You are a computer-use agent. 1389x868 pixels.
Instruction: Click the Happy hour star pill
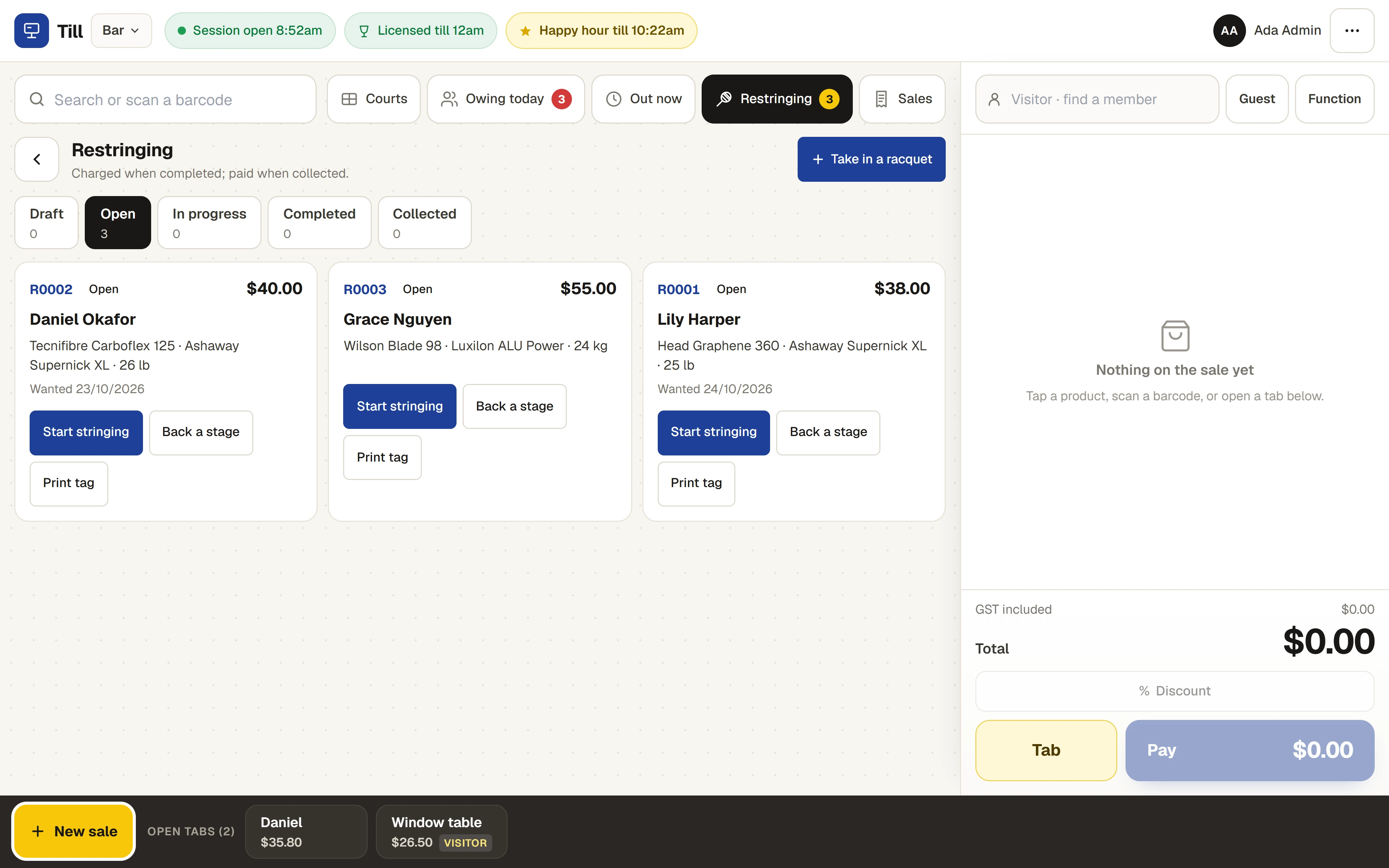pyautogui.click(x=602, y=30)
